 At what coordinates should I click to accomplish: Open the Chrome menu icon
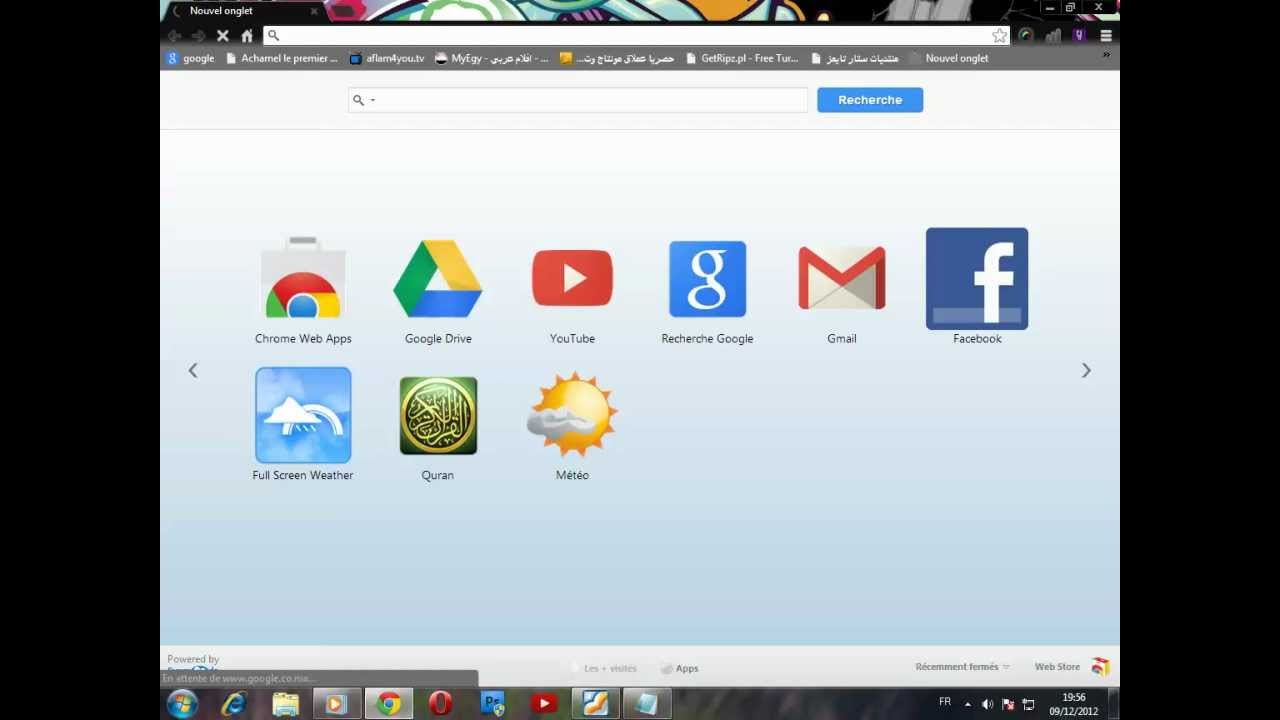pos(1106,35)
